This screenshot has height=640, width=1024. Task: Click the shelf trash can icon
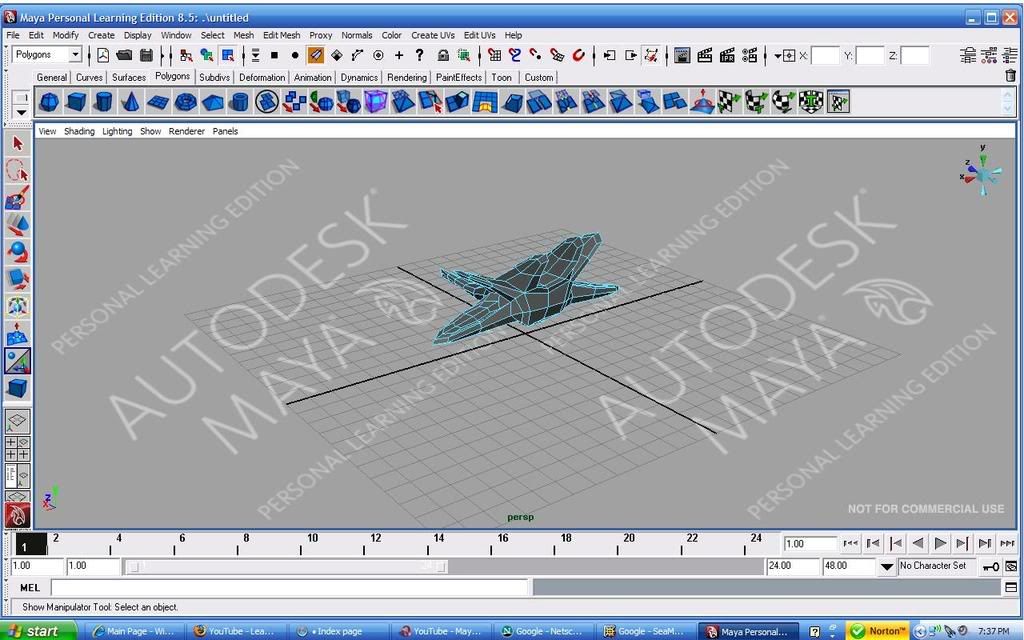pos(1010,76)
